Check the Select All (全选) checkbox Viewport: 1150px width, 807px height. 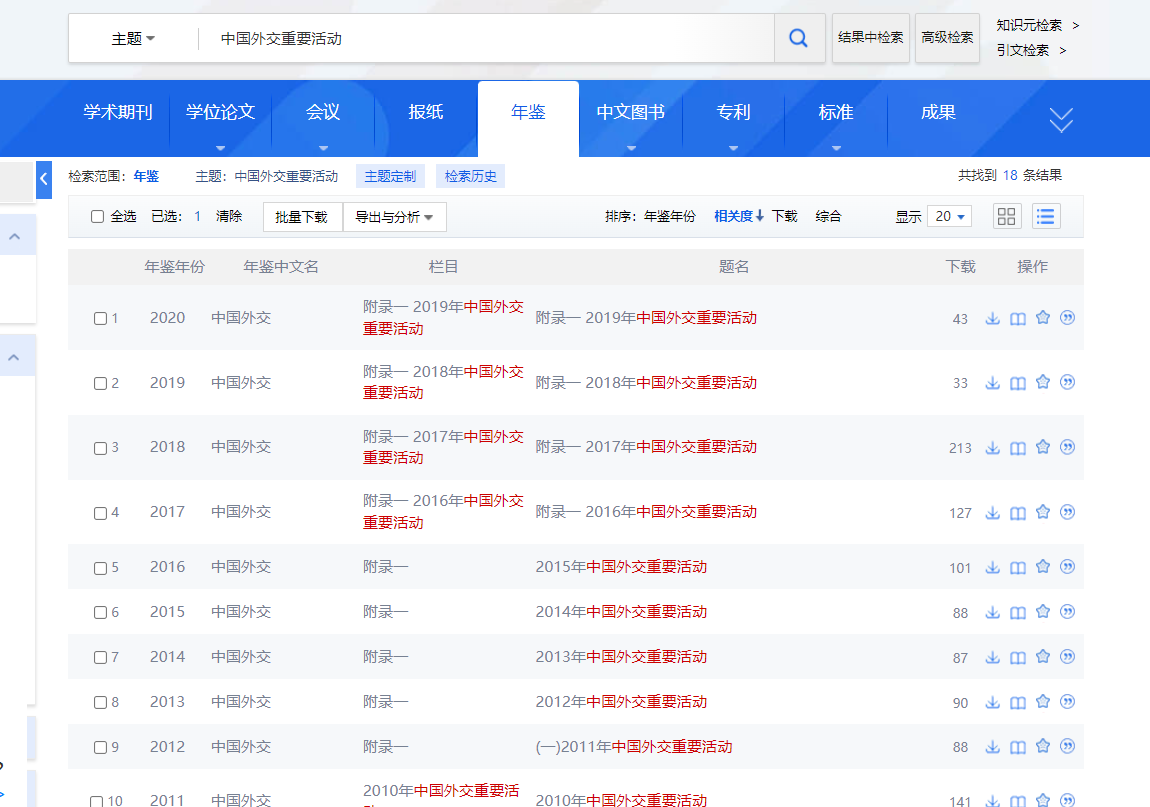click(98, 217)
